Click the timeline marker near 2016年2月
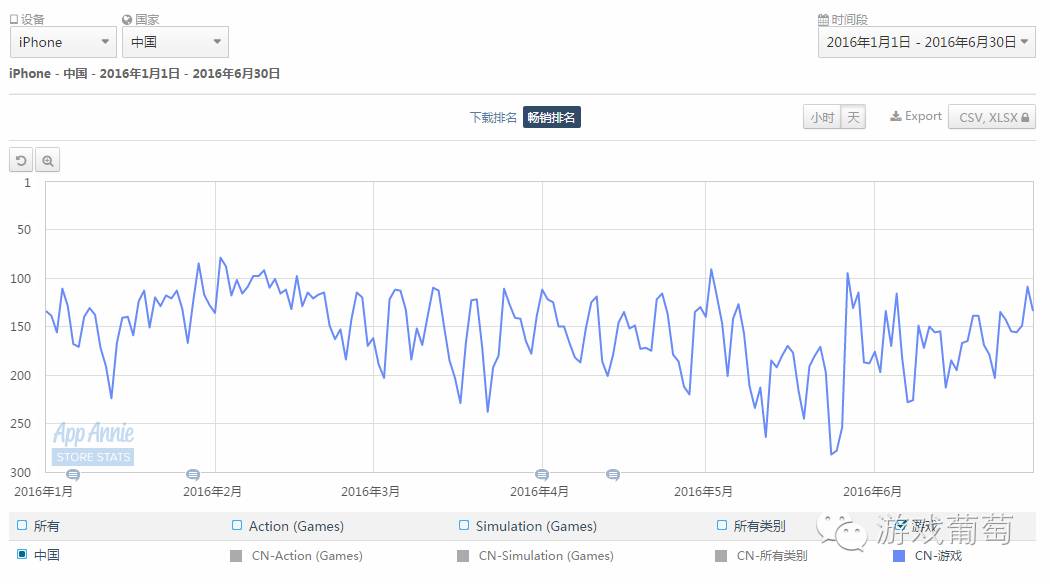1050x584 pixels. [192, 475]
